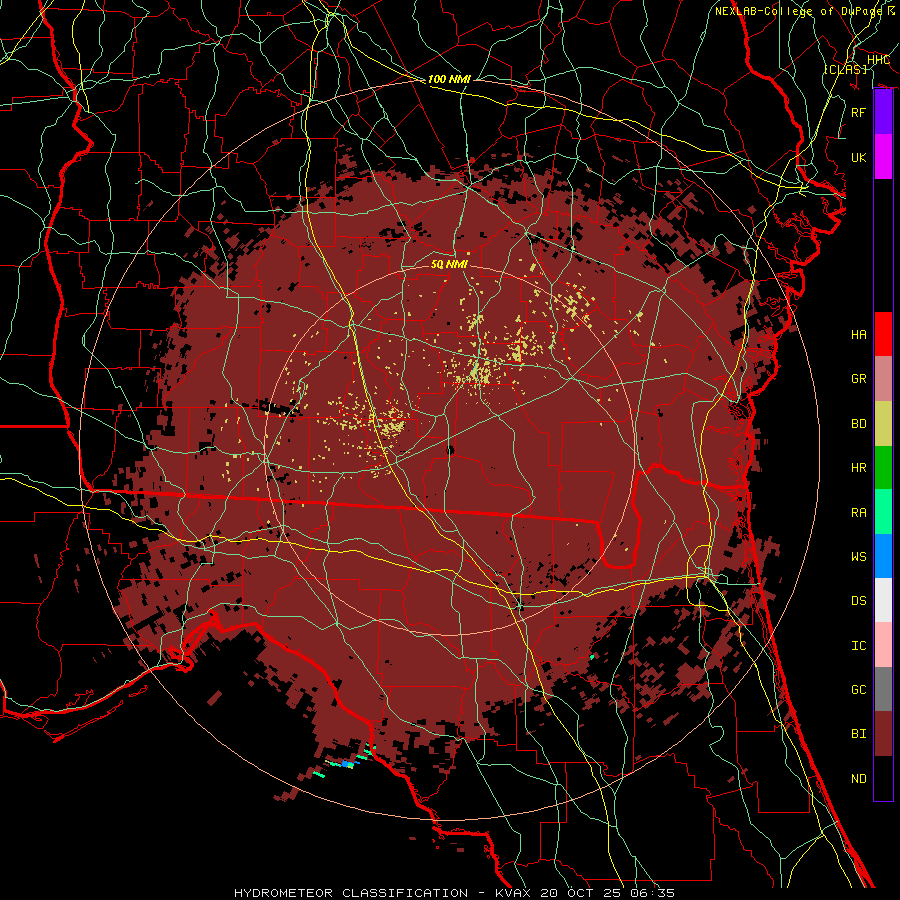Viewport: 900px width, 900px height.
Task: Select the gray GC legend swatch
Action: click(x=883, y=689)
